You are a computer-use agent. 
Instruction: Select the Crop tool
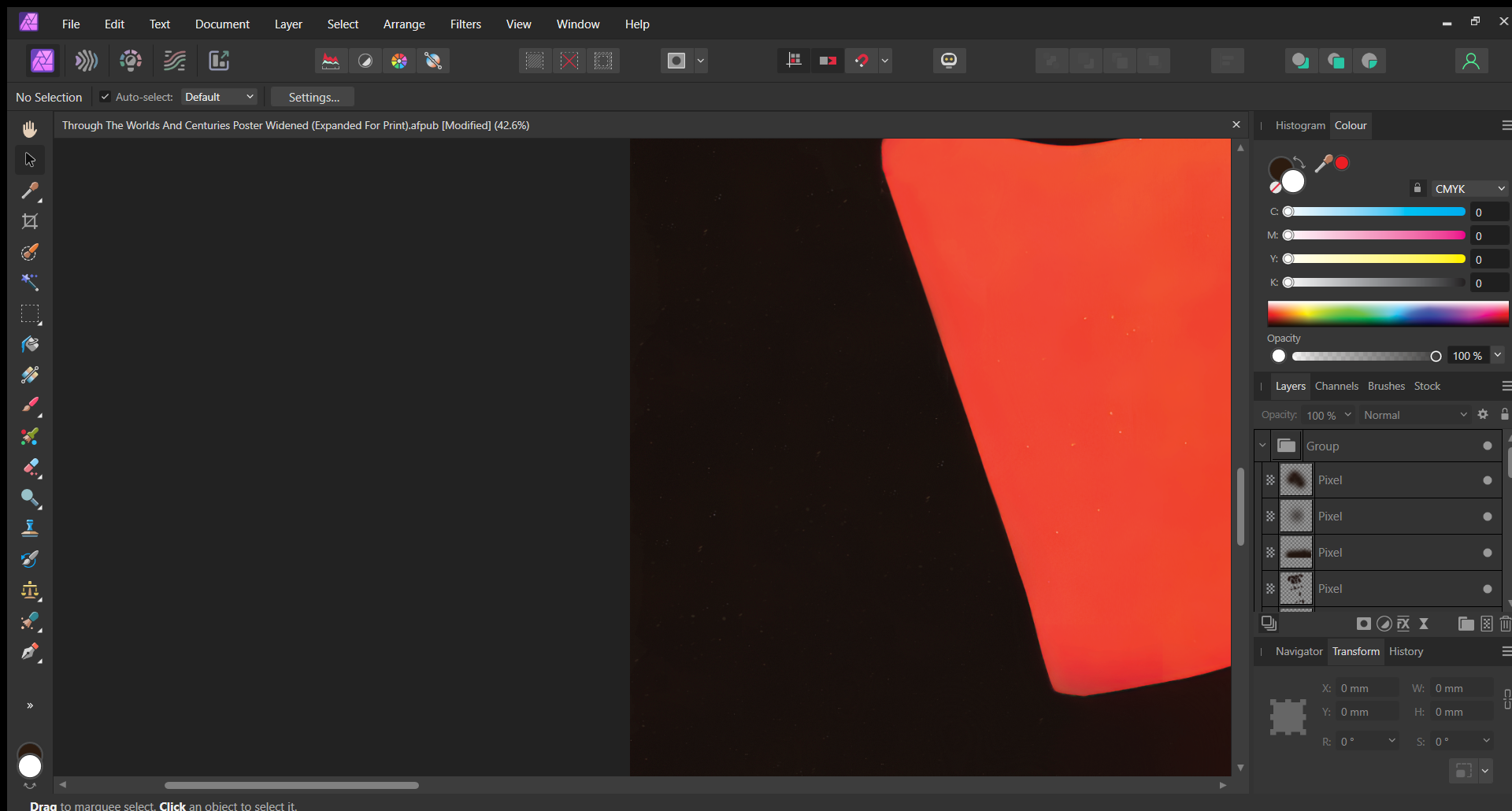[x=30, y=221]
